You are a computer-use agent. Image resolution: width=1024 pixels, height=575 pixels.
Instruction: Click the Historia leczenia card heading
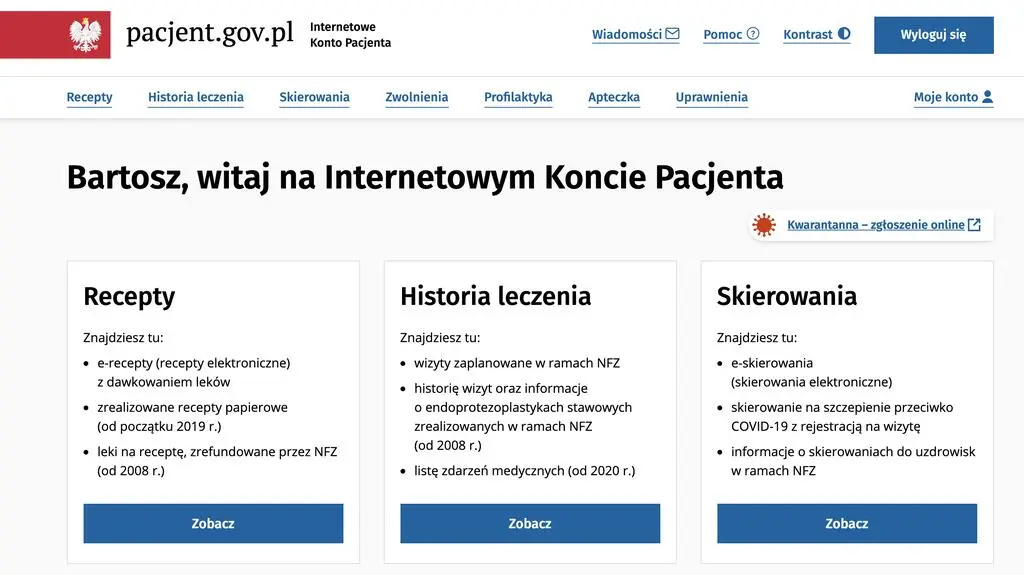(496, 296)
